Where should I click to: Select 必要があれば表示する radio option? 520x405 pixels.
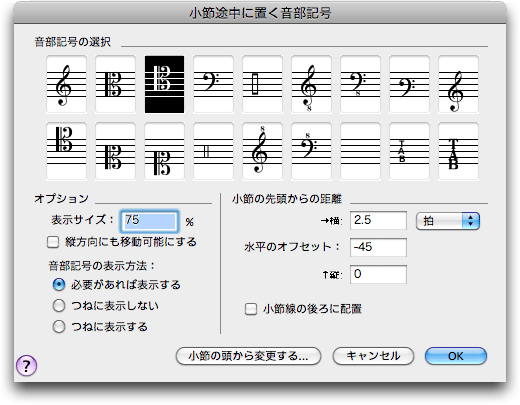59,285
